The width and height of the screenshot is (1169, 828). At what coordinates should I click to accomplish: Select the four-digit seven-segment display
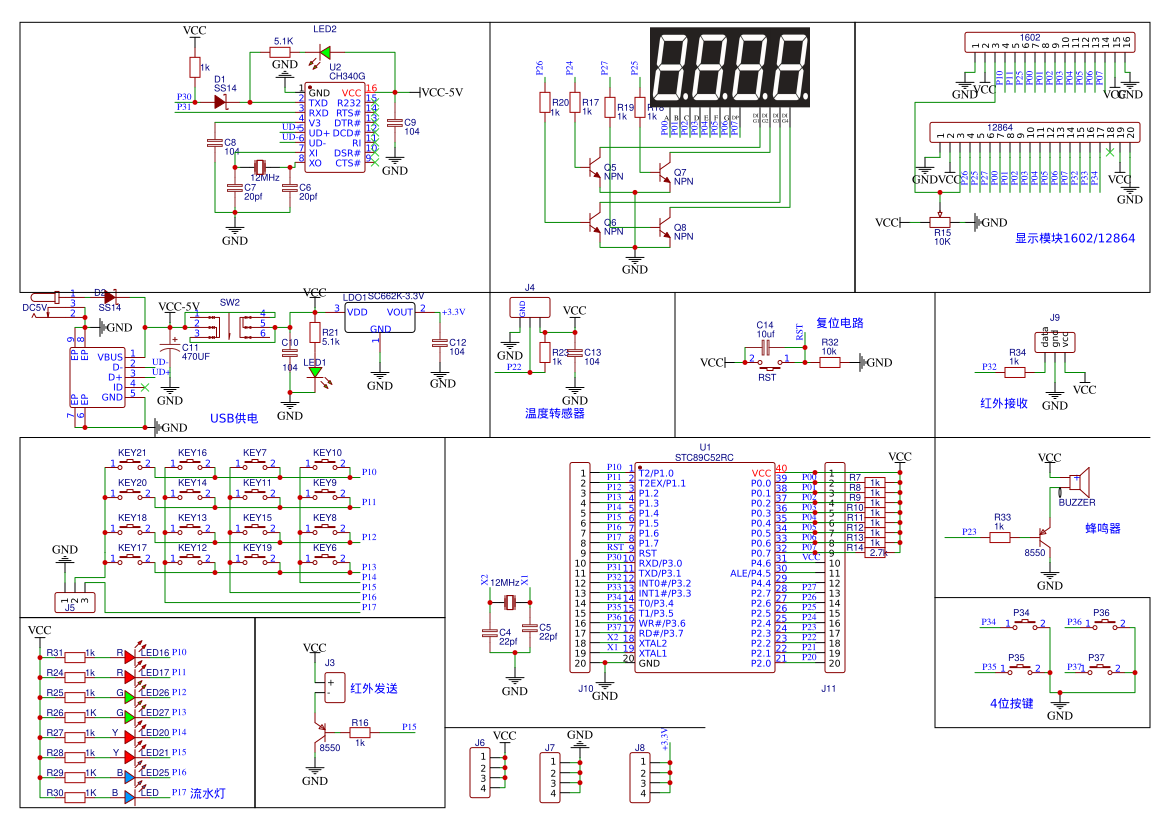point(731,68)
